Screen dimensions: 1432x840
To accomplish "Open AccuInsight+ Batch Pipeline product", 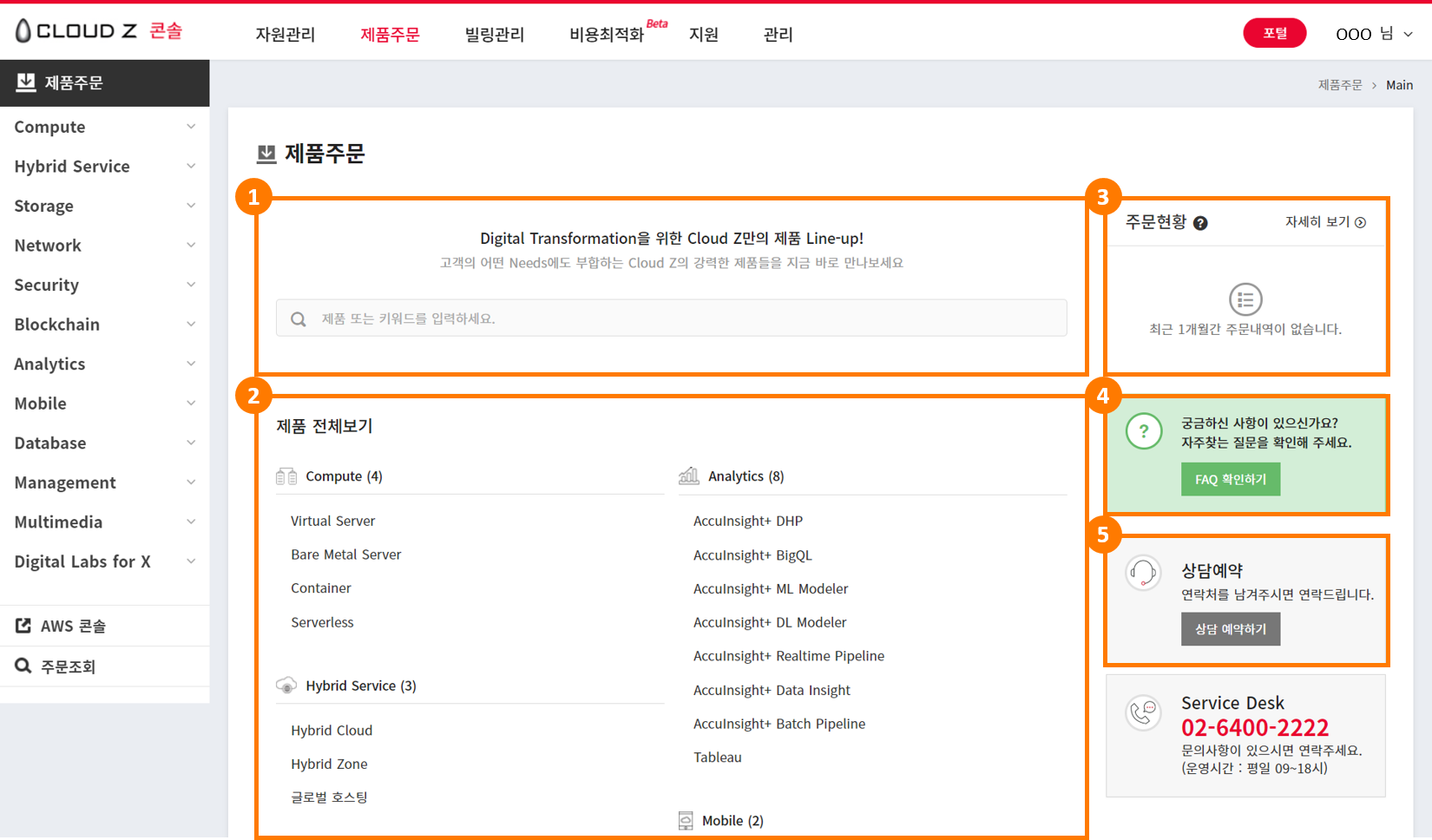I will pyautogui.click(x=779, y=724).
